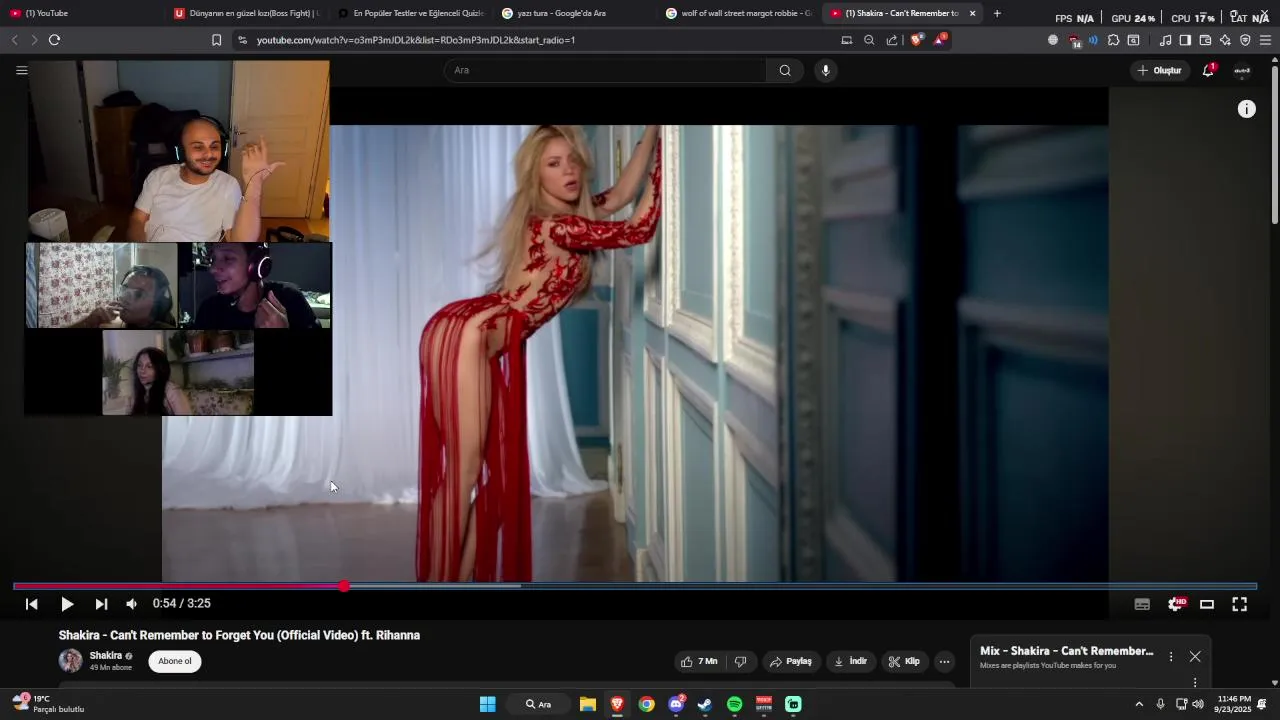Viewport: 1280px width, 720px height.
Task: Open the taskbar weather widget
Action: (x=48, y=704)
